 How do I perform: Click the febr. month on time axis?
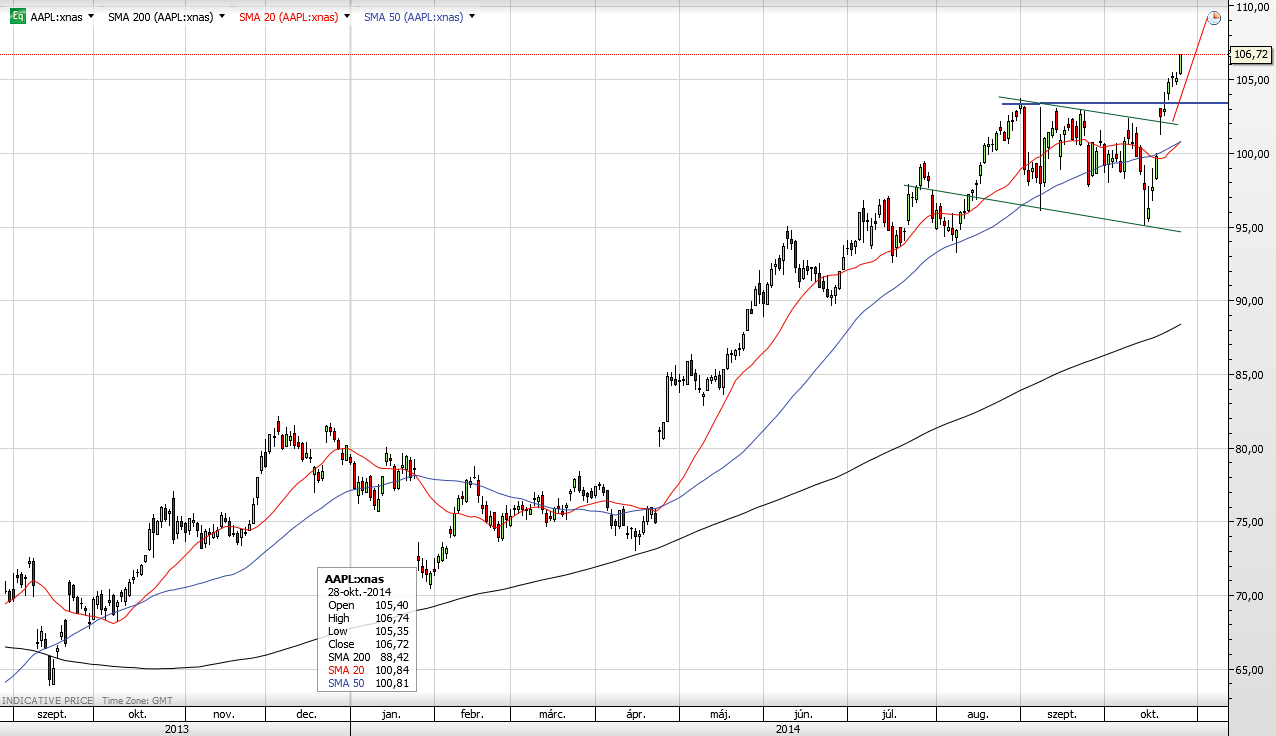point(472,715)
